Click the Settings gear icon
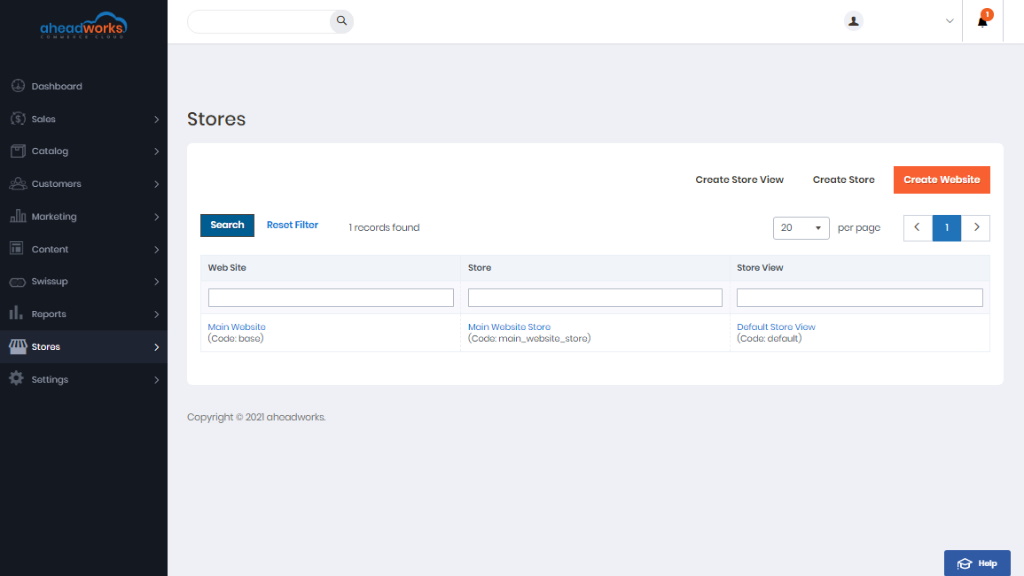 pos(16,378)
